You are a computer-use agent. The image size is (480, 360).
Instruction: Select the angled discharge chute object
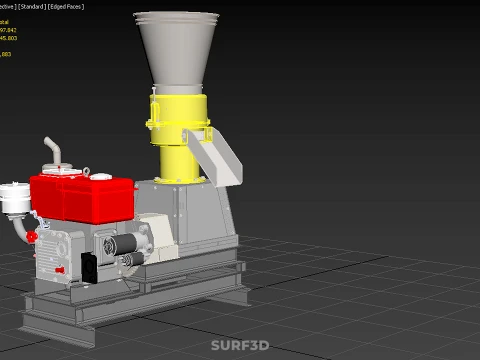pos(215,157)
